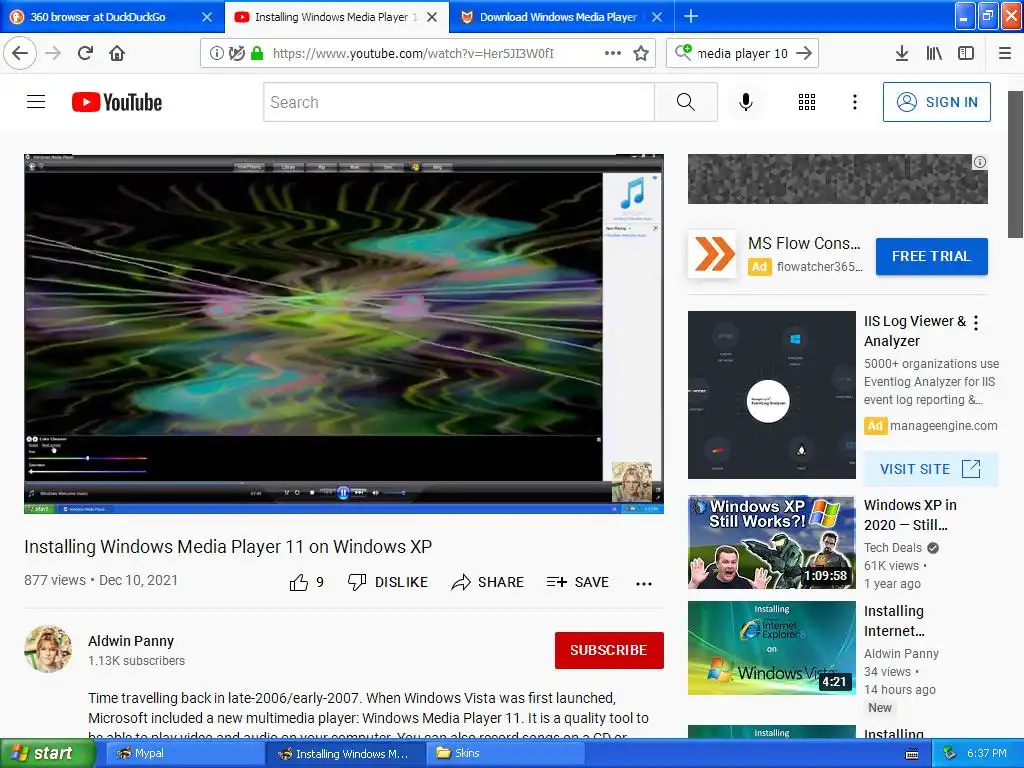Open YouTube settings three-dot menu
Image resolution: width=1024 pixels, height=768 pixels.
[x=854, y=102]
